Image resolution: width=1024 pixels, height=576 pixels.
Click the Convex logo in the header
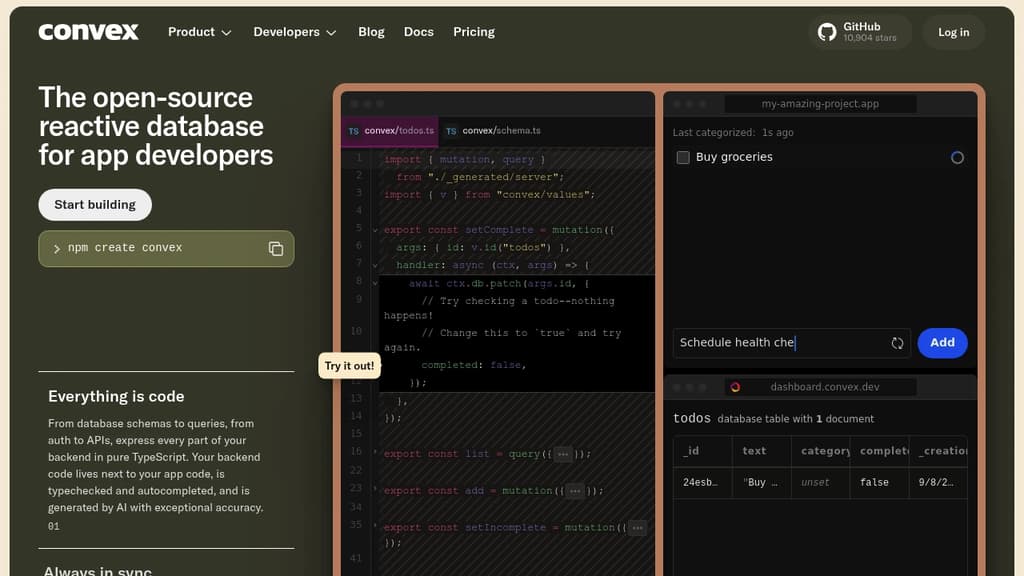[x=88, y=32]
